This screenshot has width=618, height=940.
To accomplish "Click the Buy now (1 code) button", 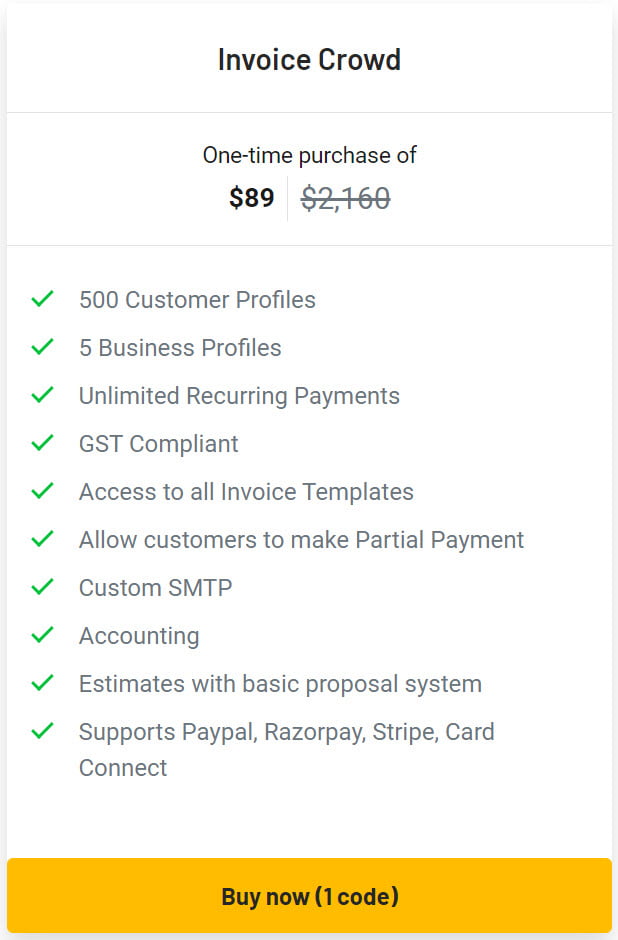I will pyautogui.click(x=309, y=896).
